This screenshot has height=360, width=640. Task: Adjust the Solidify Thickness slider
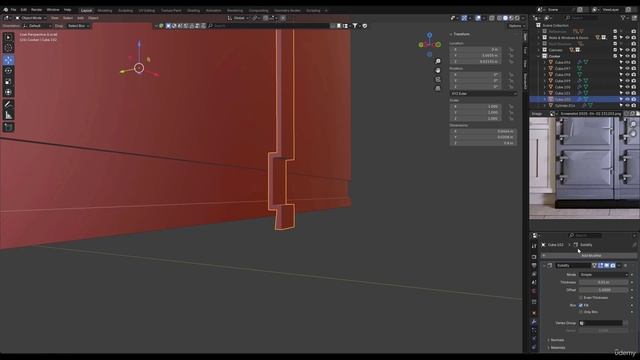tap(604, 282)
